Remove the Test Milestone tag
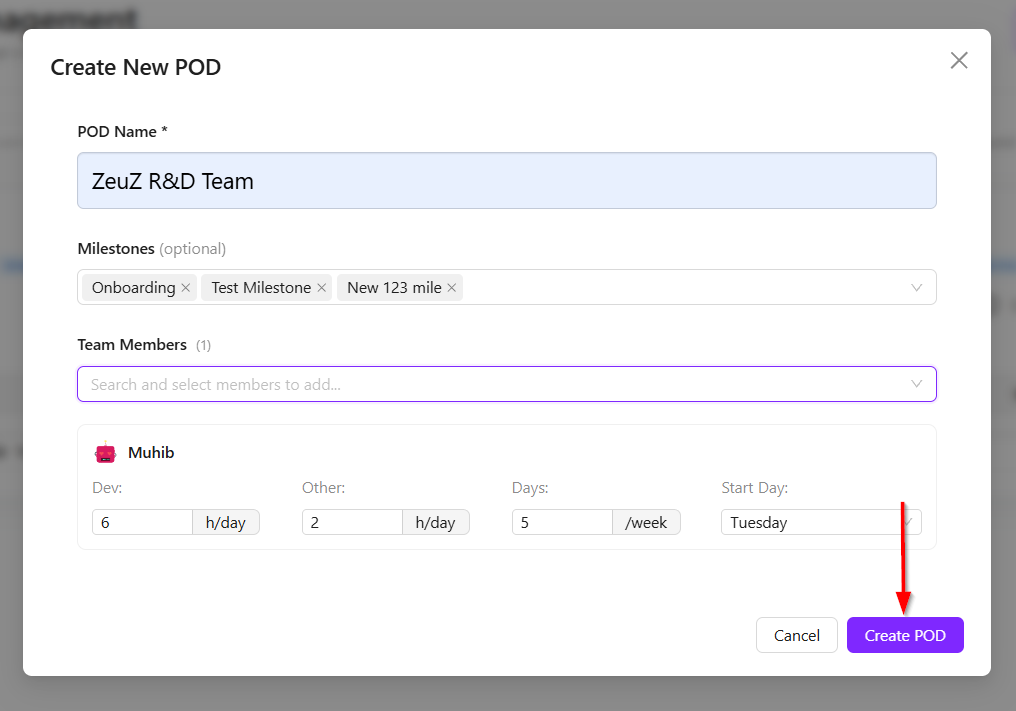The width and height of the screenshot is (1016, 711). 321,288
